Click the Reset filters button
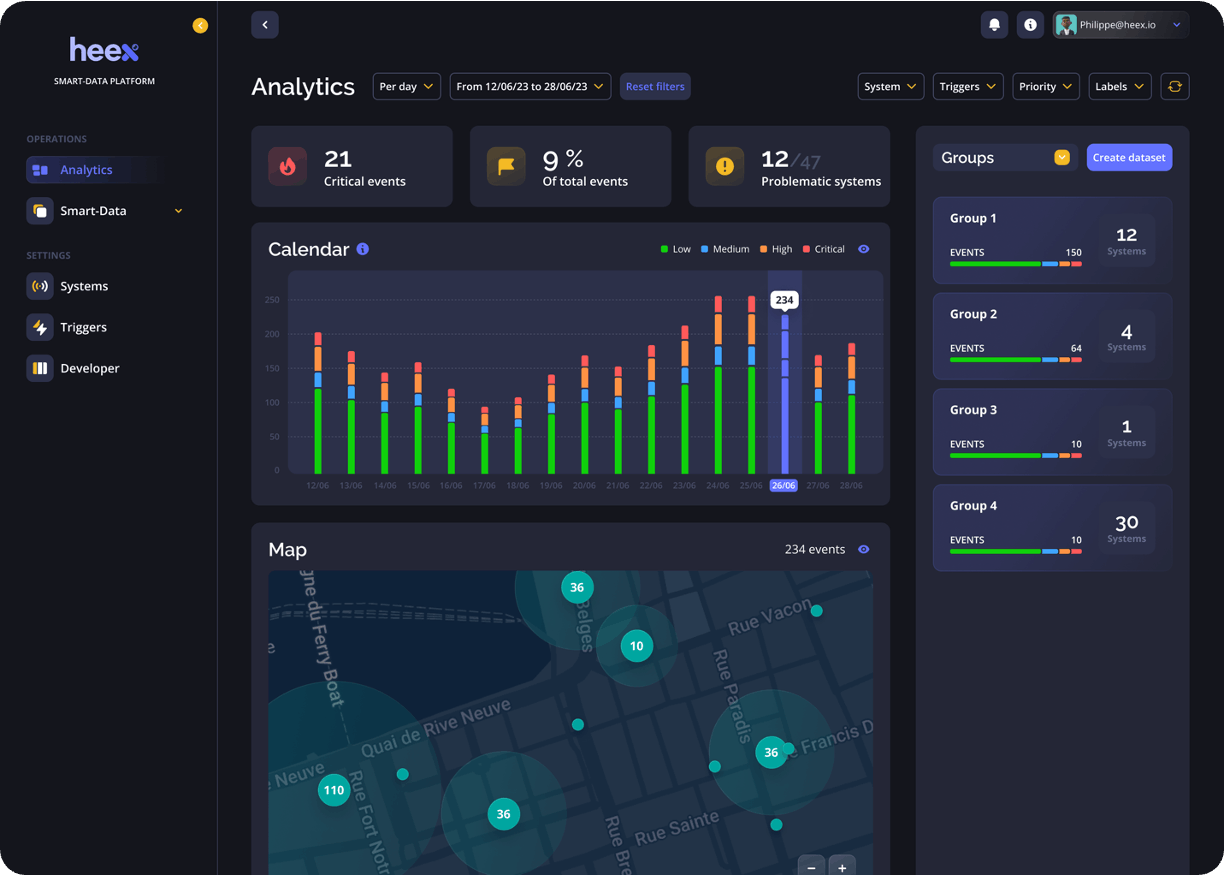 [x=655, y=87]
